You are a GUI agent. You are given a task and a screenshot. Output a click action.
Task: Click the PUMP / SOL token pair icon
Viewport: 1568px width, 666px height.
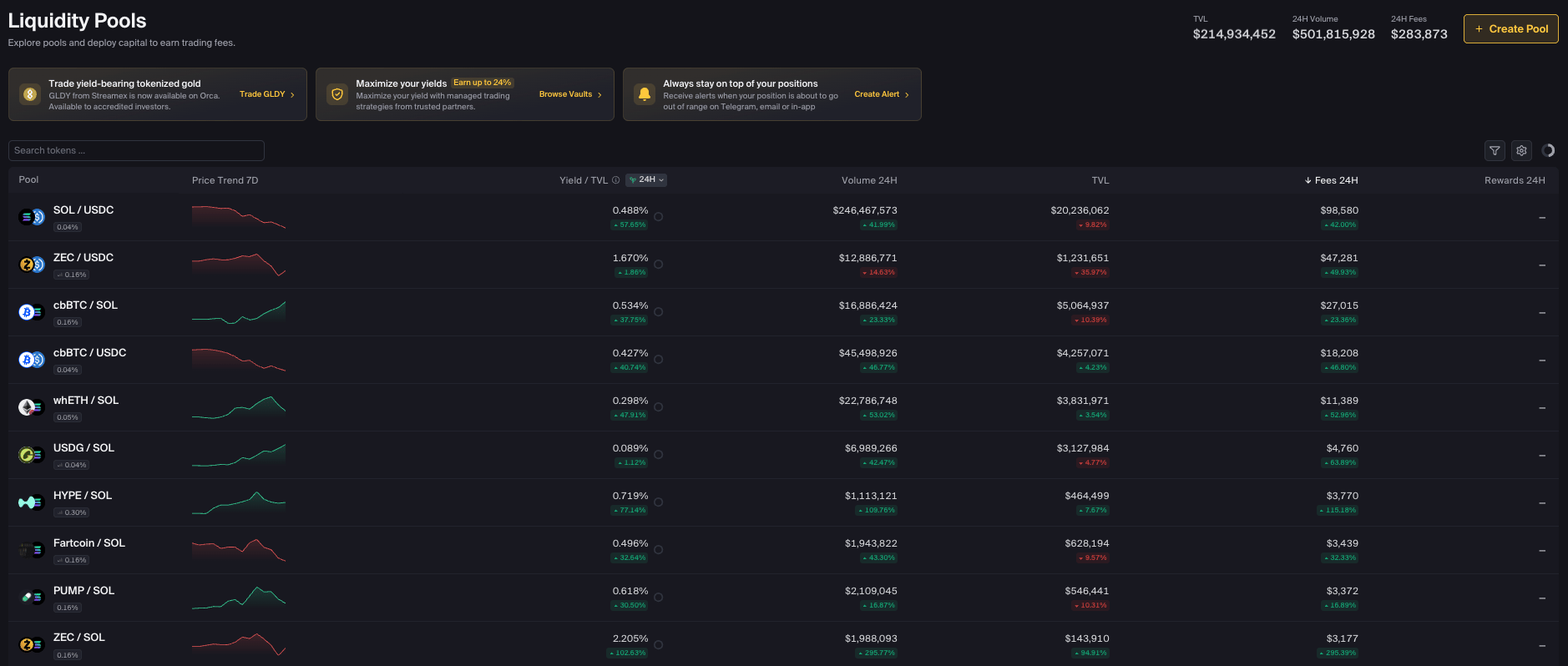pos(31,598)
